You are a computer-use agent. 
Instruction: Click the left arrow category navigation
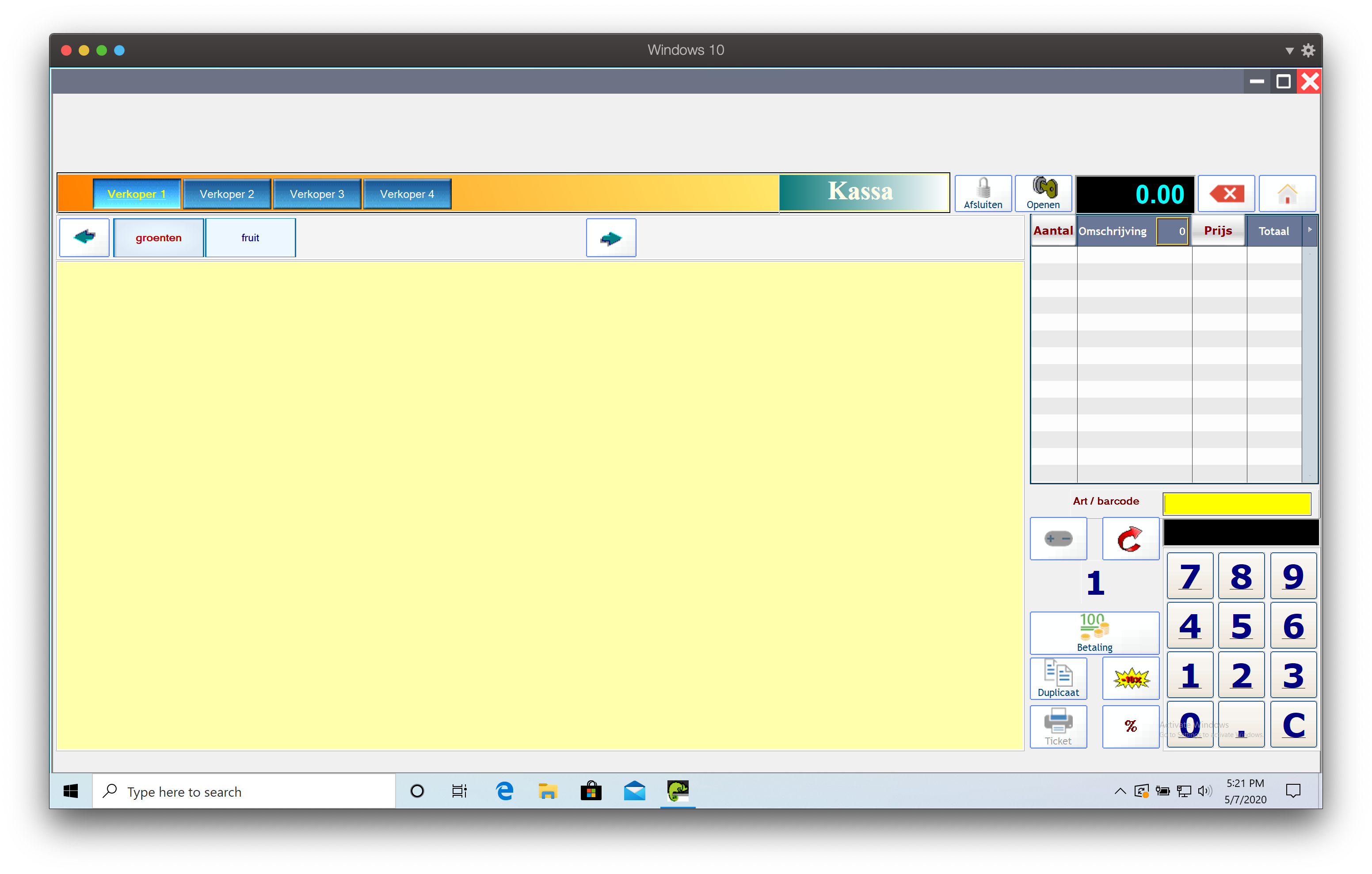tap(84, 237)
